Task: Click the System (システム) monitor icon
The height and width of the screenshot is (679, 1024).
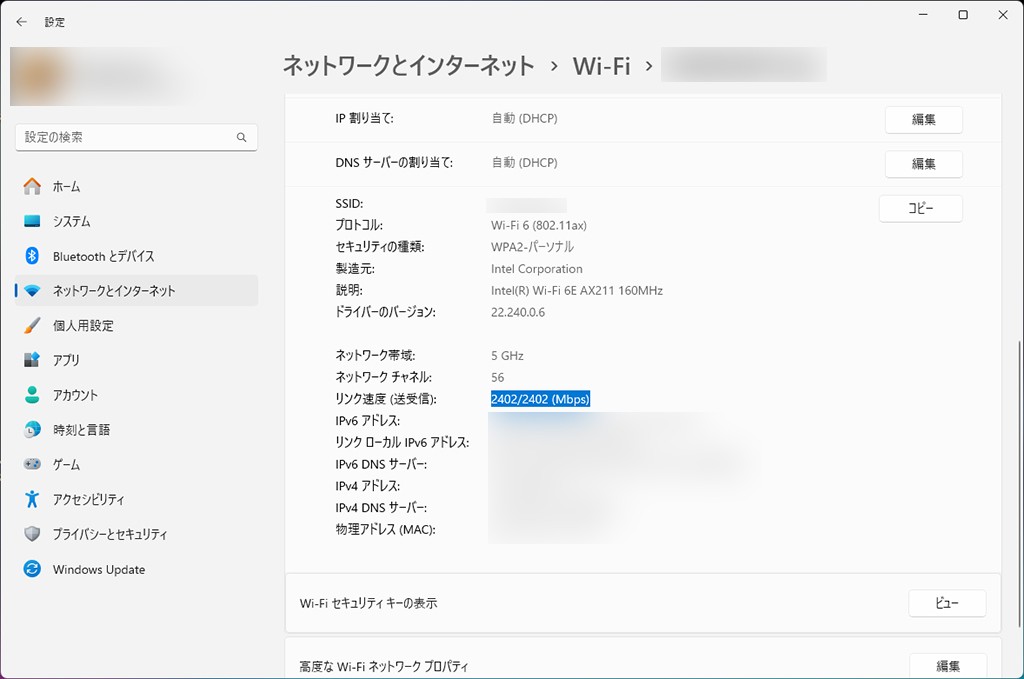Action: pos(33,222)
